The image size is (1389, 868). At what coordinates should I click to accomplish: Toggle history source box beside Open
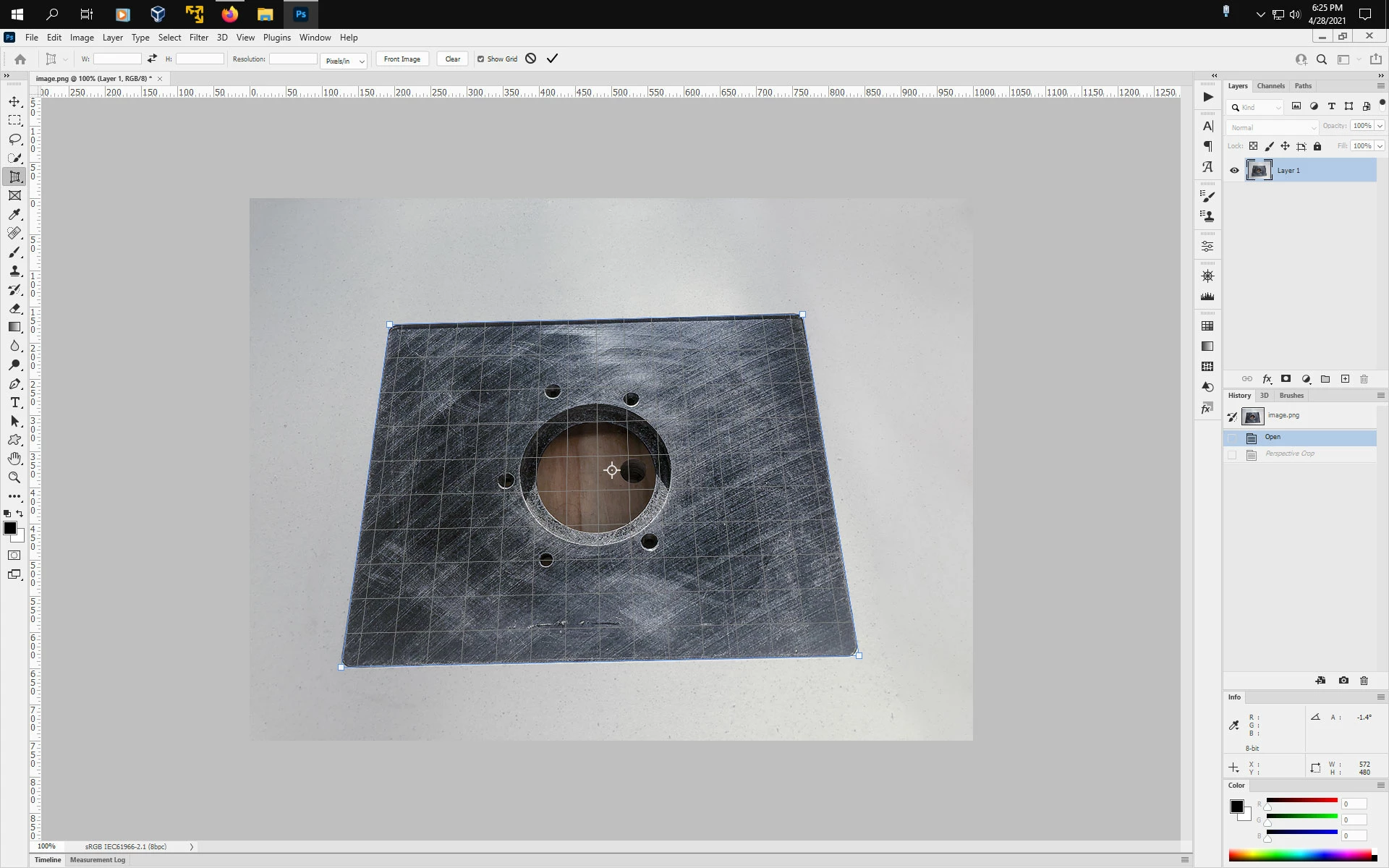coord(1232,438)
